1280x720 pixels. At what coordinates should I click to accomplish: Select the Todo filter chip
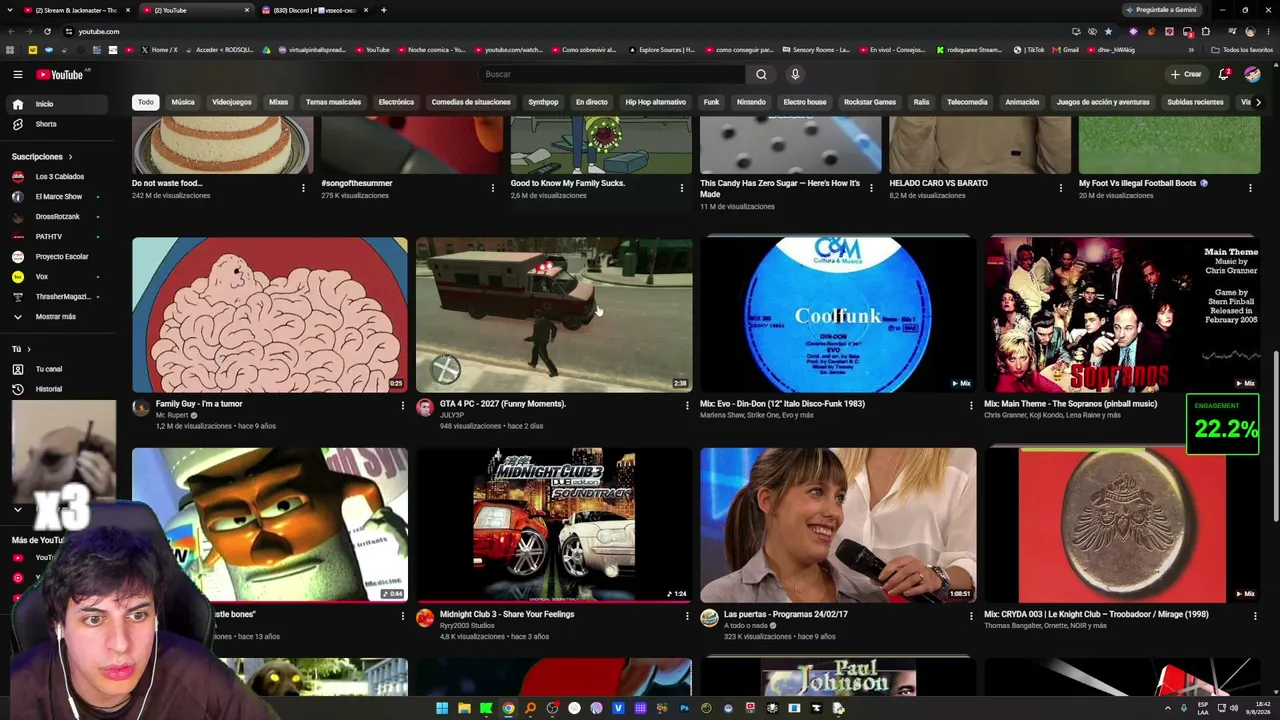pyautogui.click(x=146, y=102)
